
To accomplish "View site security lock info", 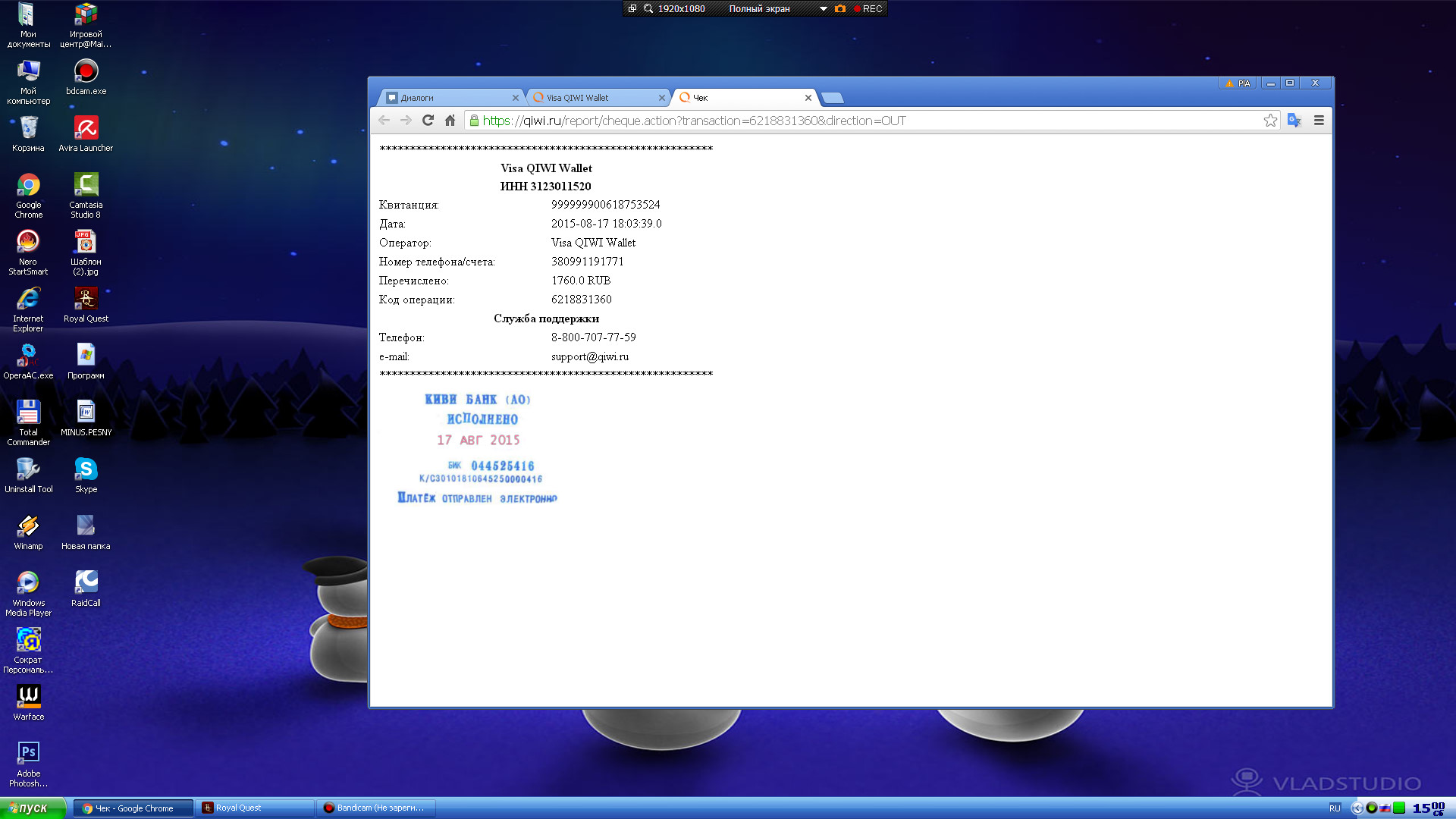I will pos(474,121).
